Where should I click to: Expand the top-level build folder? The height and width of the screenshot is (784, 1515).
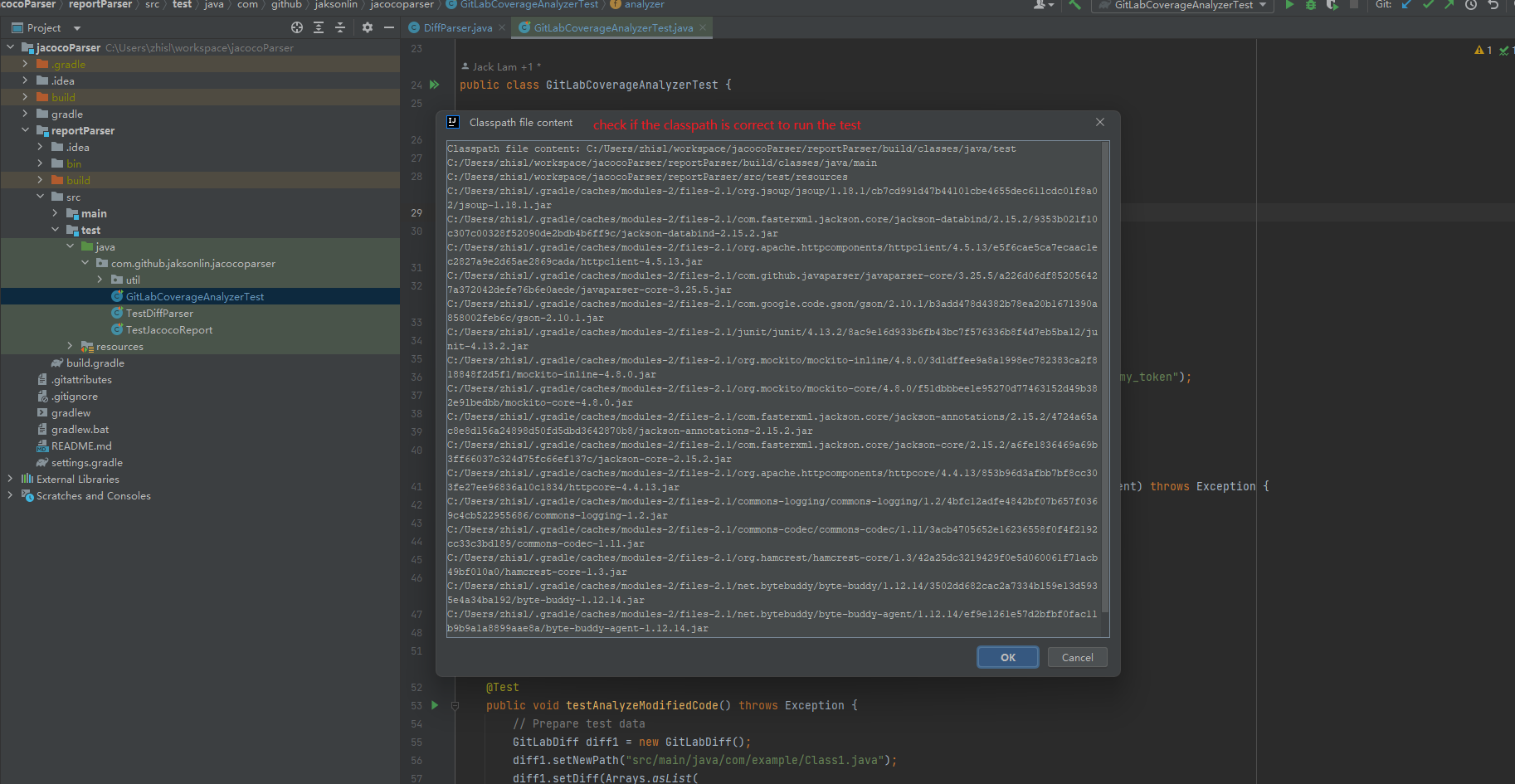[25, 97]
